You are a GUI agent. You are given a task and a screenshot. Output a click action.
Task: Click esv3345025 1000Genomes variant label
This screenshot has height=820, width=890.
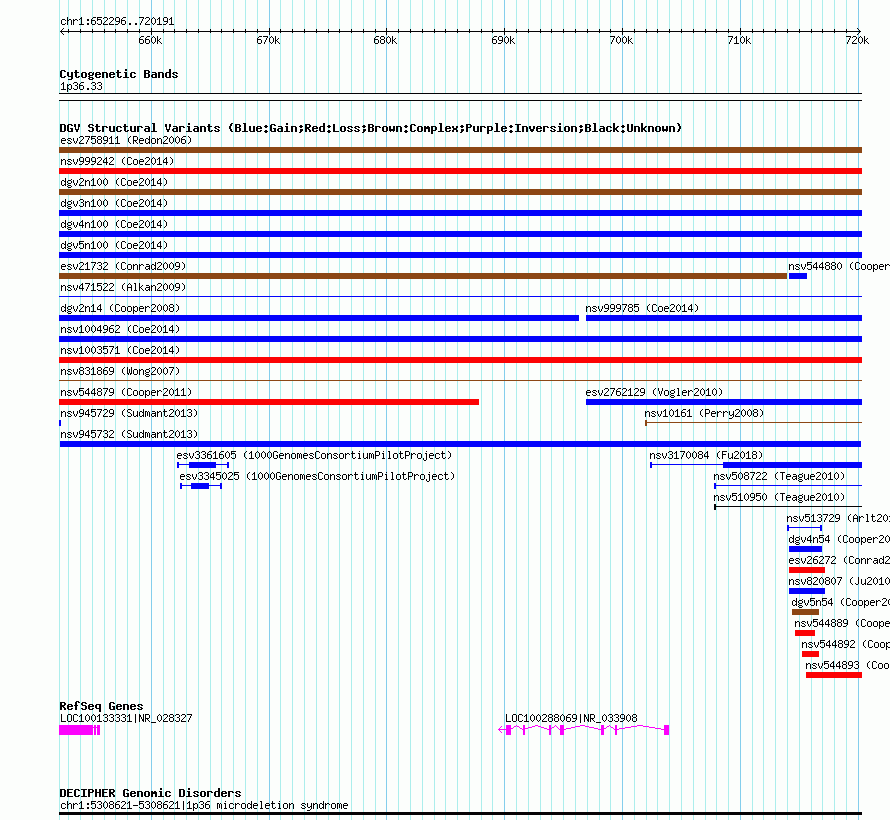(x=317, y=476)
